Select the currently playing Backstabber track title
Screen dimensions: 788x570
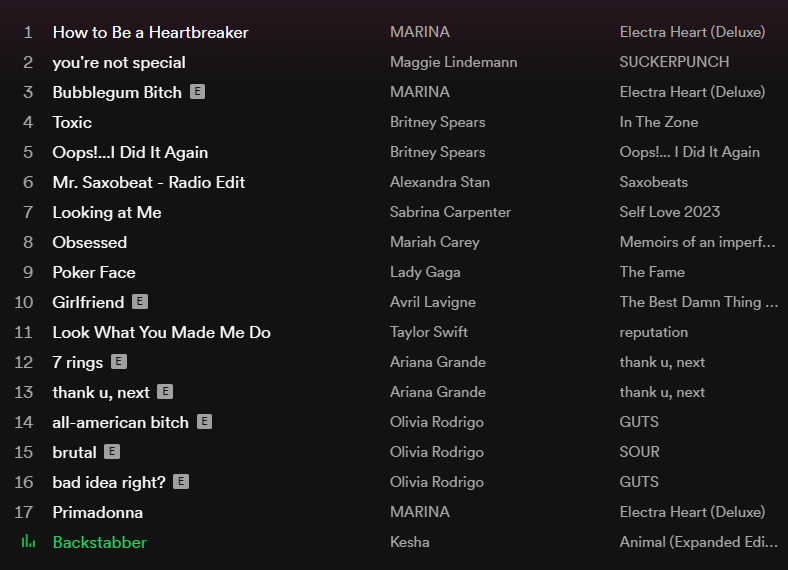[100, 542]
